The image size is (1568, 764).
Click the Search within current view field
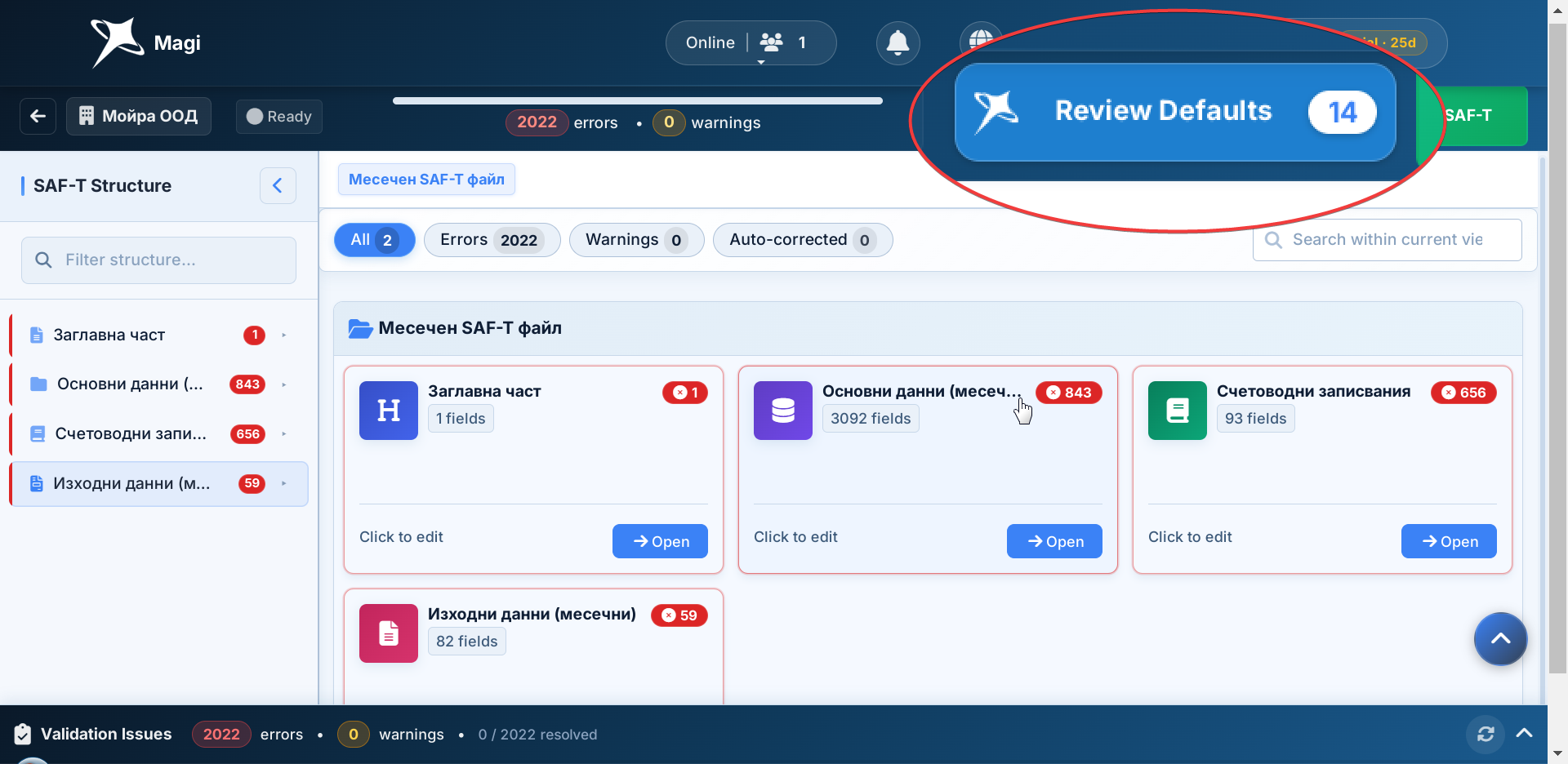[x=1387, y=240]
